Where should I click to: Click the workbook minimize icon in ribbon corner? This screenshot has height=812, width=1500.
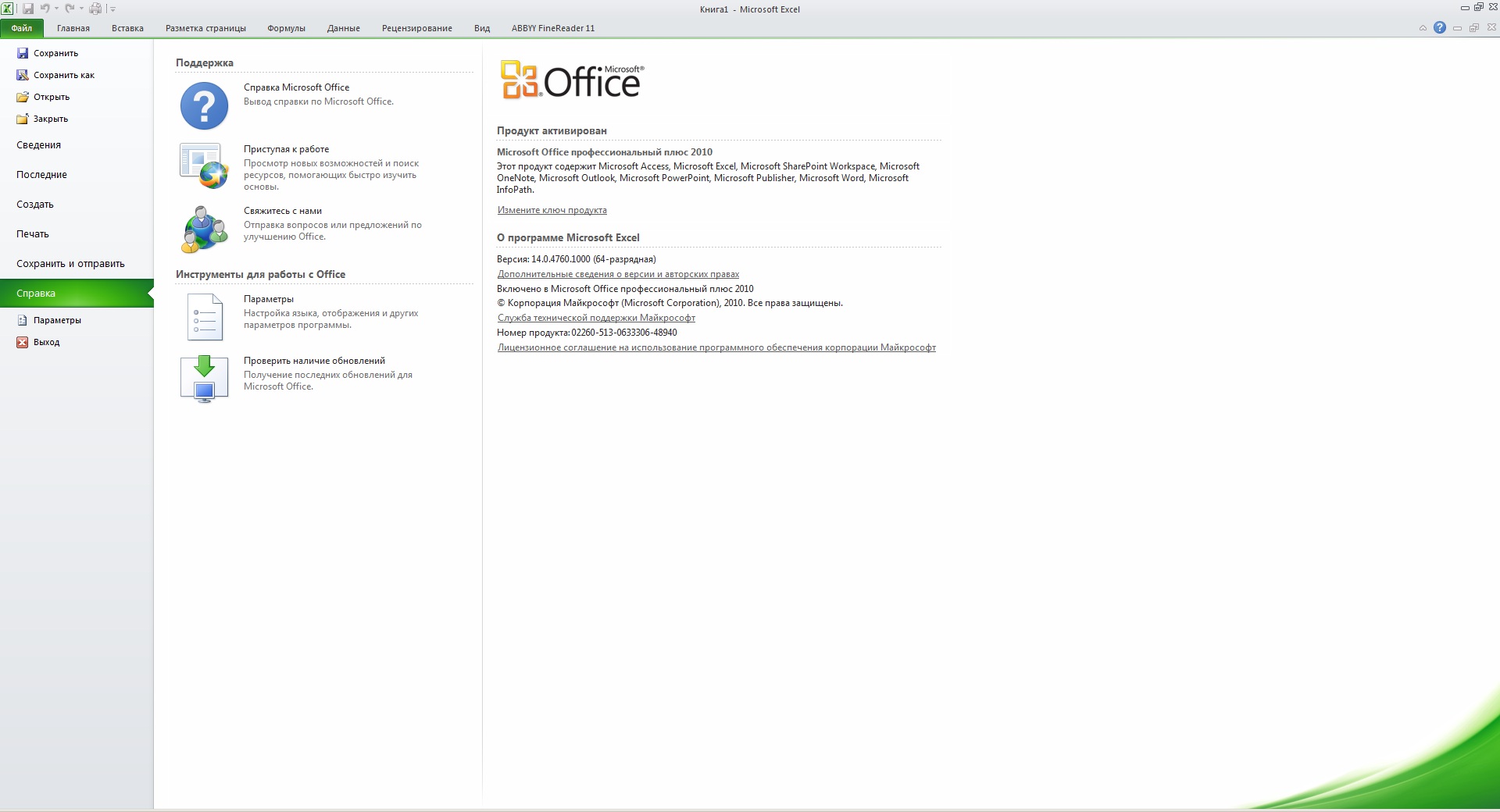click(x=1457, y=28)
